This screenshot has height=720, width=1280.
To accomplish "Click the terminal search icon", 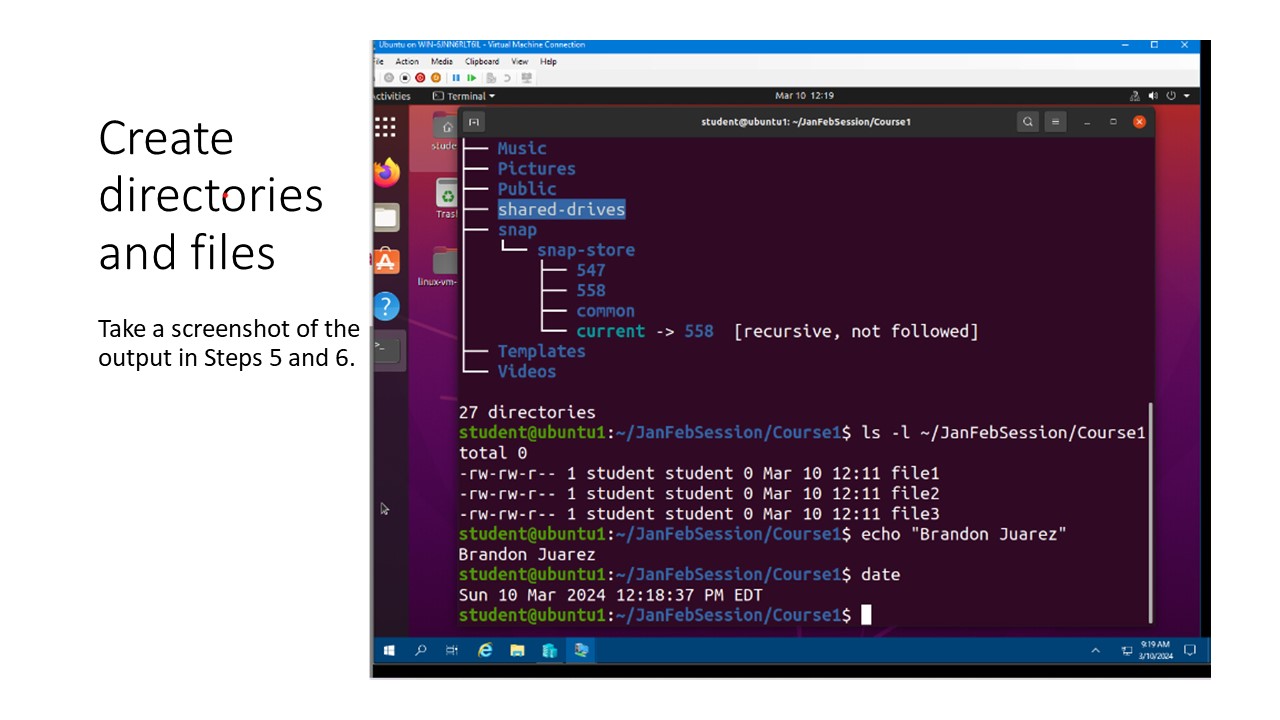I will pos(1027,122).
